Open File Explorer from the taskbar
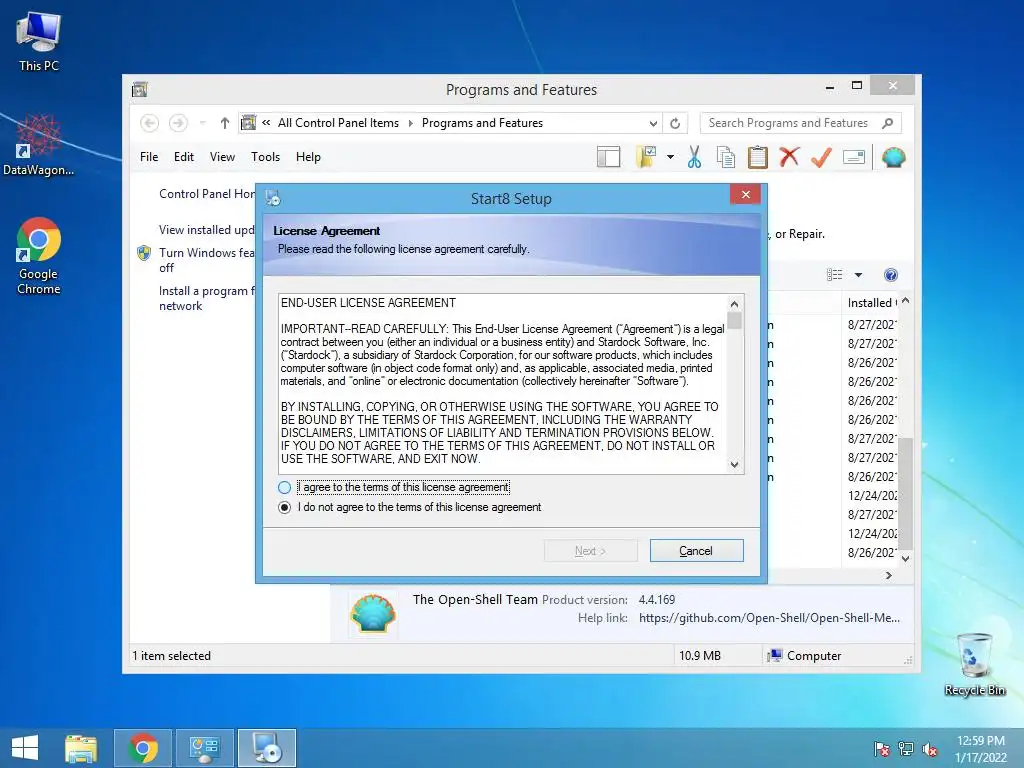The width and height of the screenshot is (1024, 768). 81,748
